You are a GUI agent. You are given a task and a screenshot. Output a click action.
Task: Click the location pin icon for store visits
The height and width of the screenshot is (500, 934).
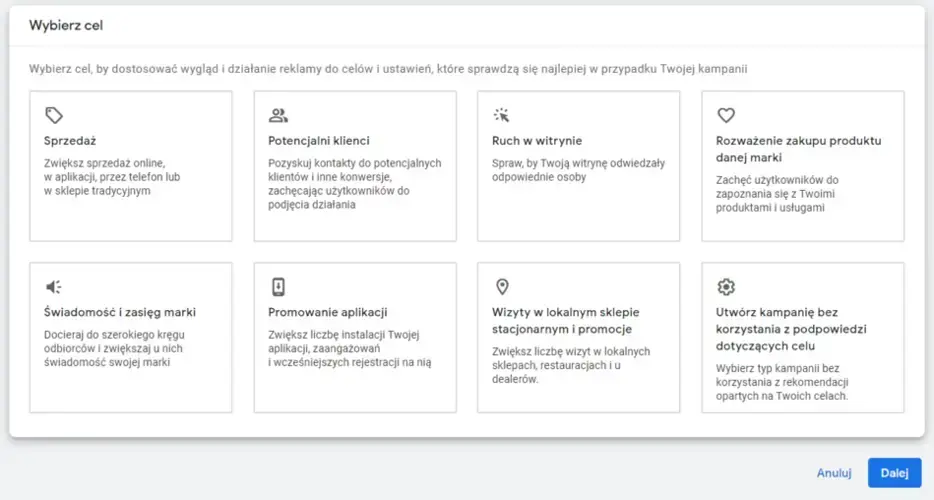point(502,287)
